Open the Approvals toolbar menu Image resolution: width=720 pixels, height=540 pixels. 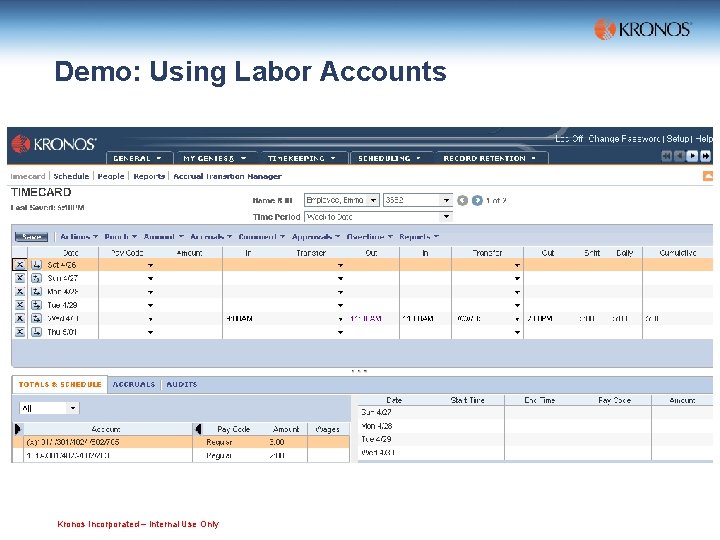click(x=316, y=236)
